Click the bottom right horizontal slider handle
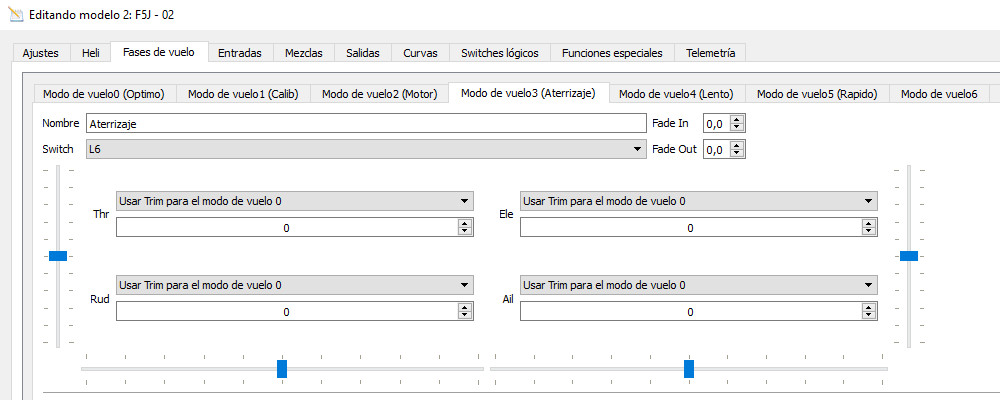1000x400 pixels. click(x=689, y=369)
